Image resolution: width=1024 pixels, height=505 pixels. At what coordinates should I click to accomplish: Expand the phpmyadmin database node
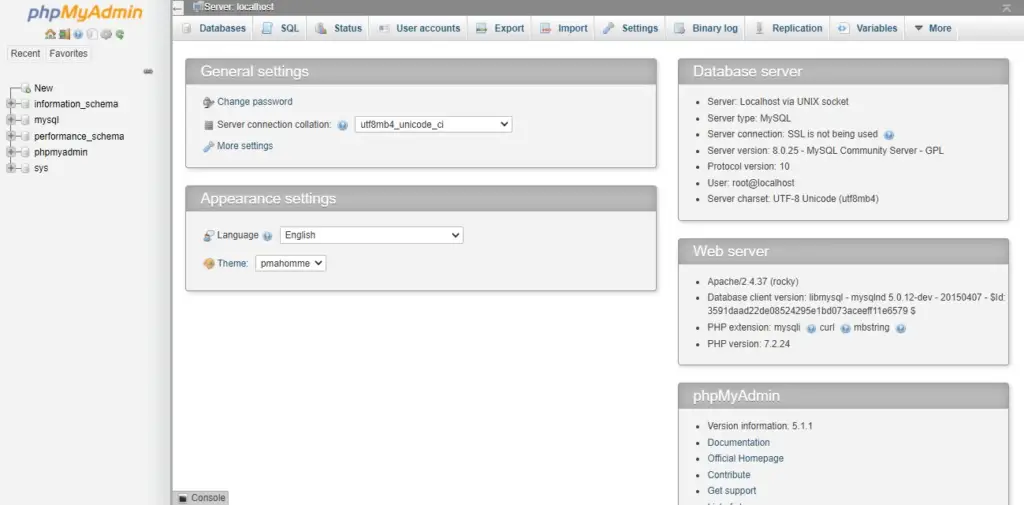click(10, 152)
